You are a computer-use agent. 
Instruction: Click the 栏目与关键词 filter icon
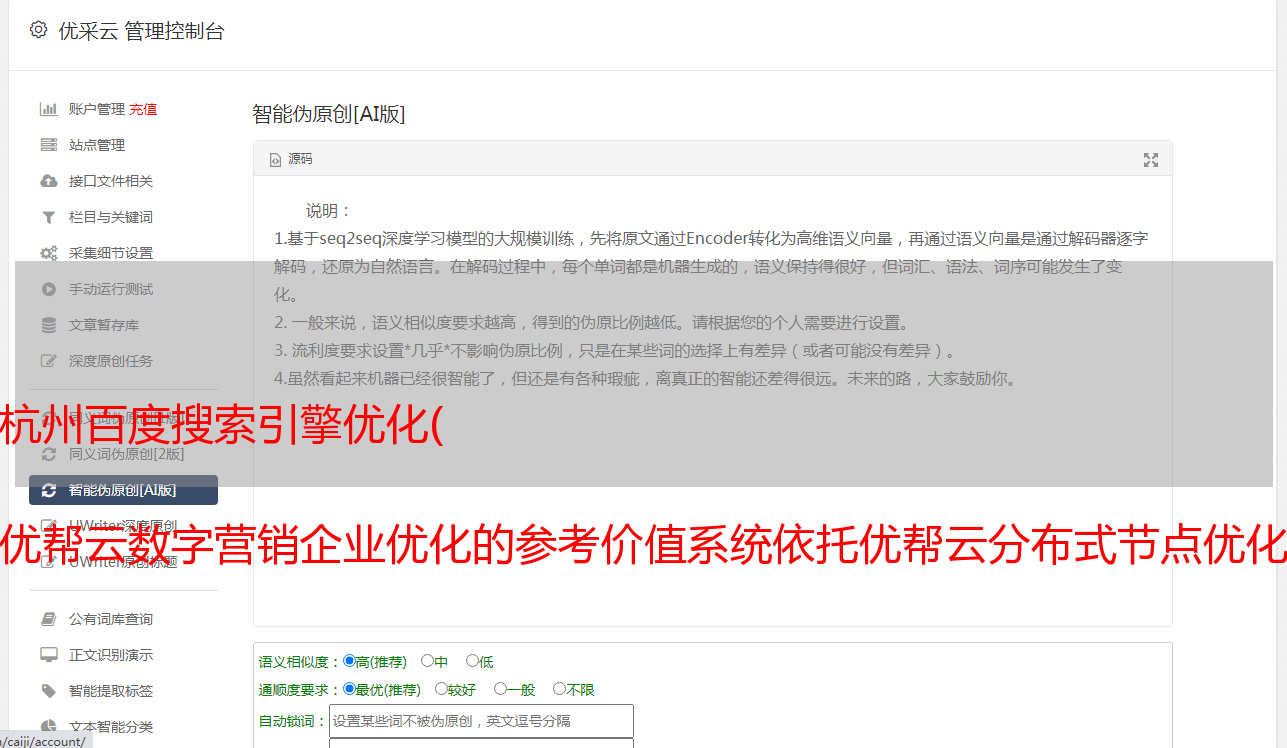click(48, 217)
